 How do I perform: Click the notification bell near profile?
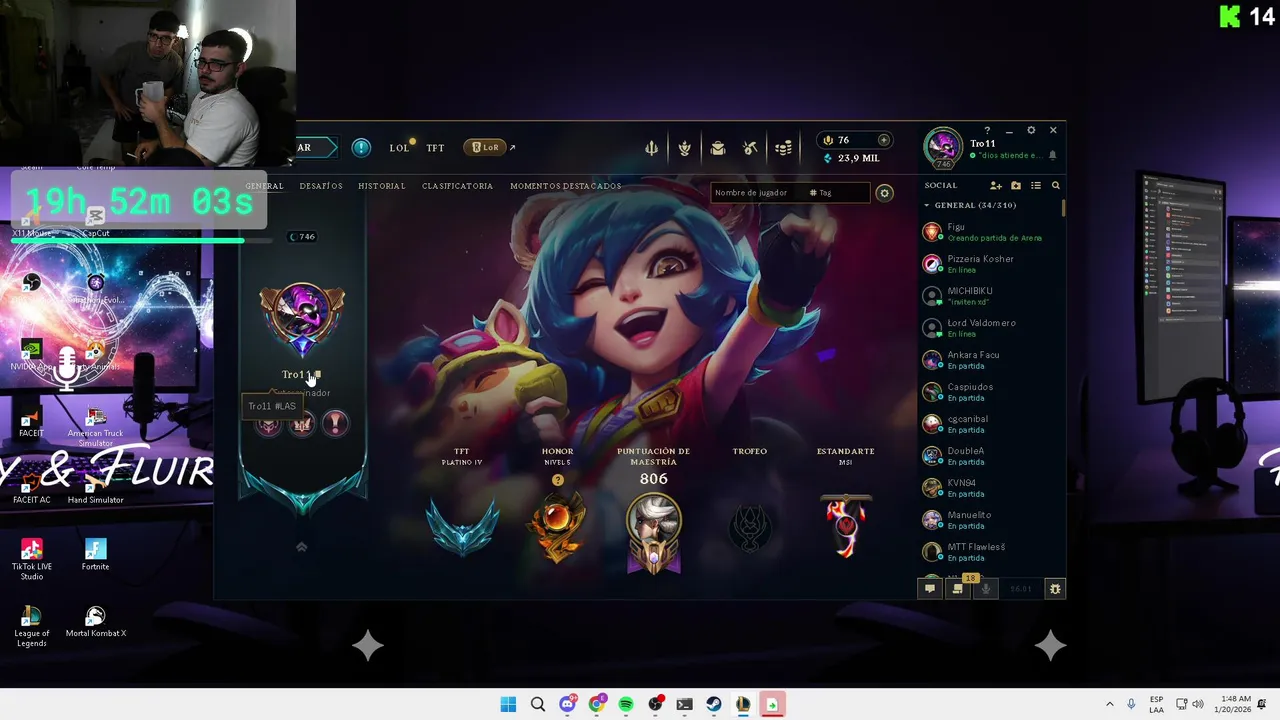click(x=1052, y=156)
